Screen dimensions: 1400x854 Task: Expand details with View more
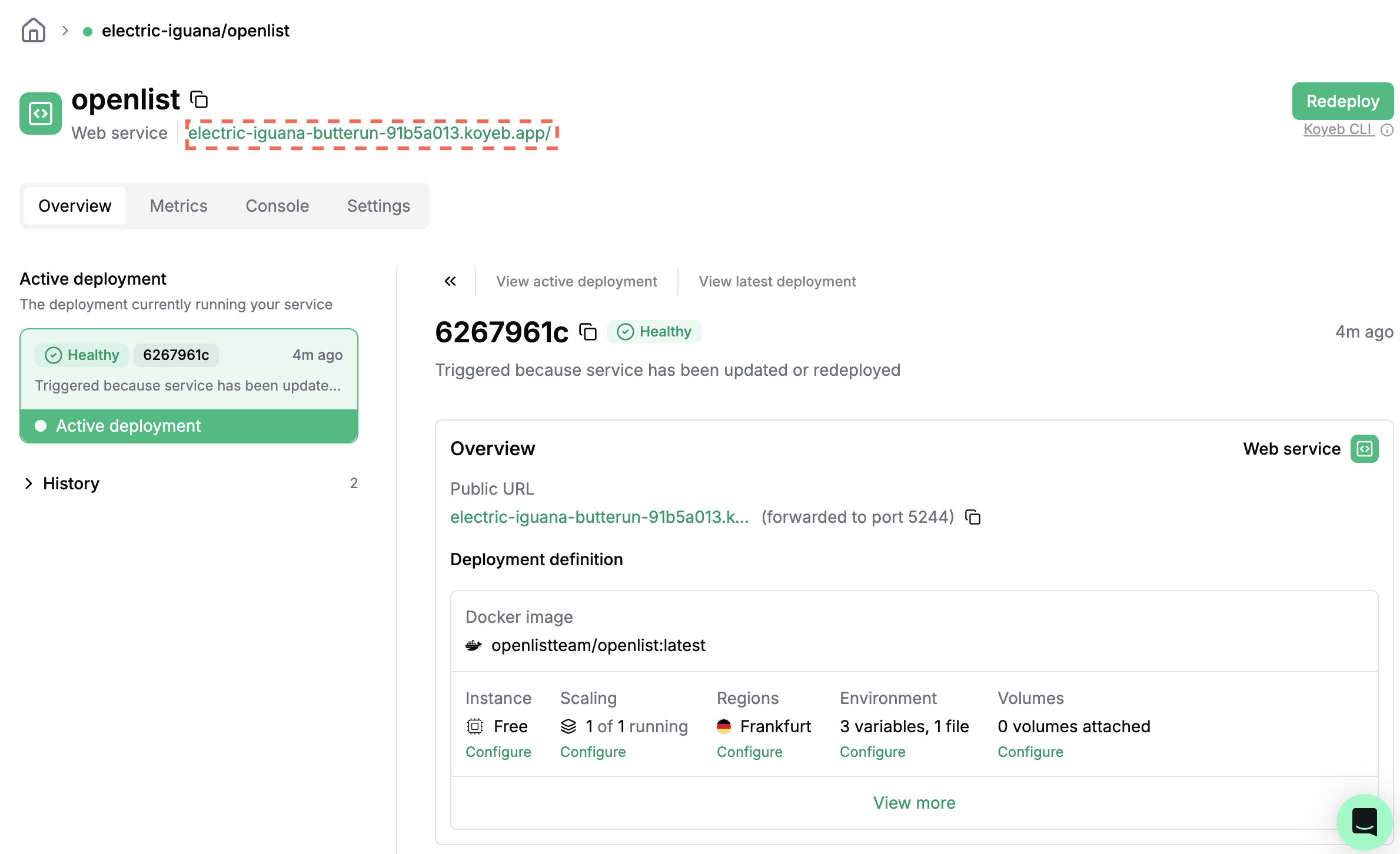coord(914,803)
